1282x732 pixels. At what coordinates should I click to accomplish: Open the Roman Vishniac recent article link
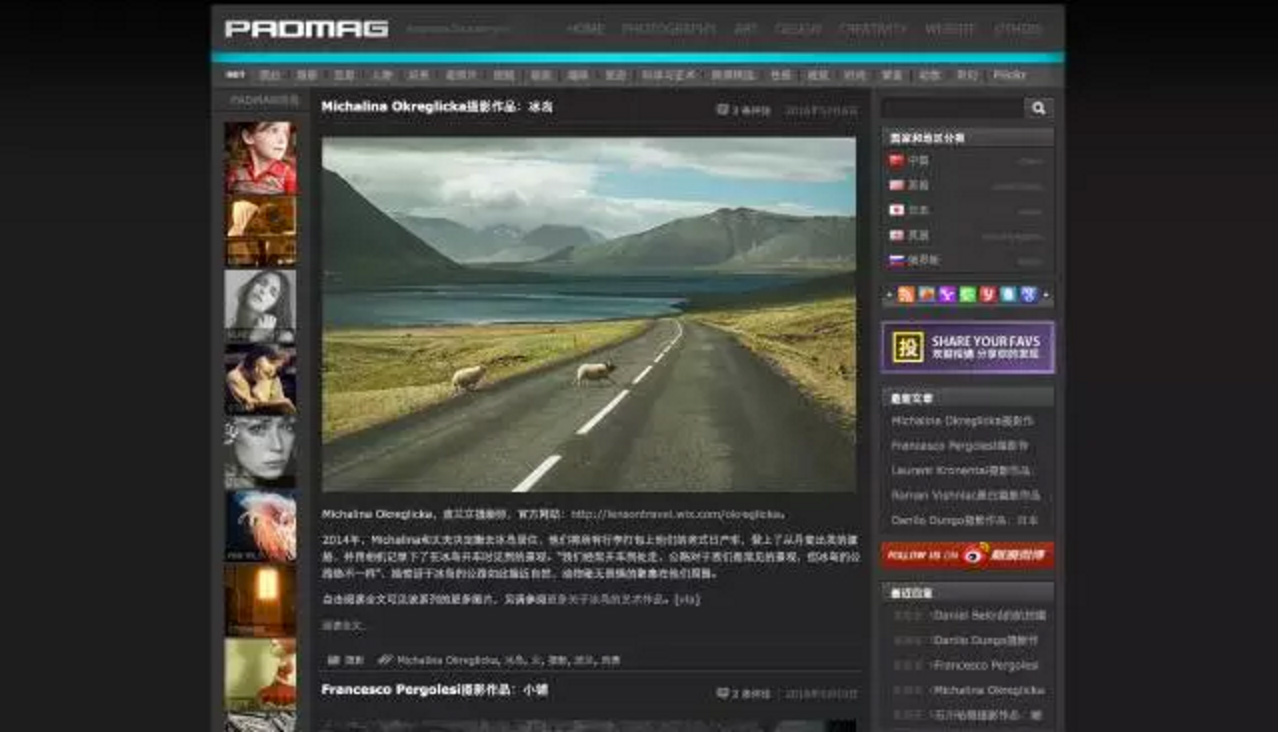click(x=965, y=496)
